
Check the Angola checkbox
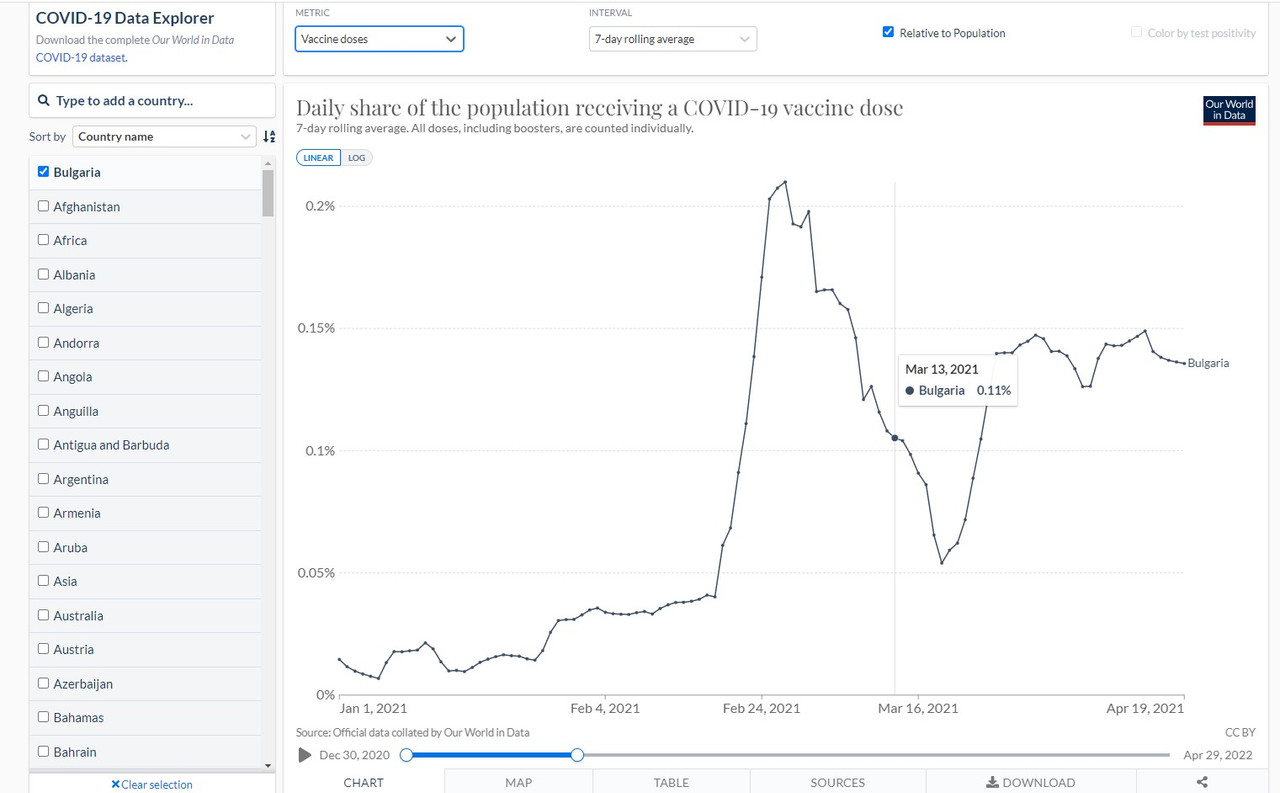[43, 376]
